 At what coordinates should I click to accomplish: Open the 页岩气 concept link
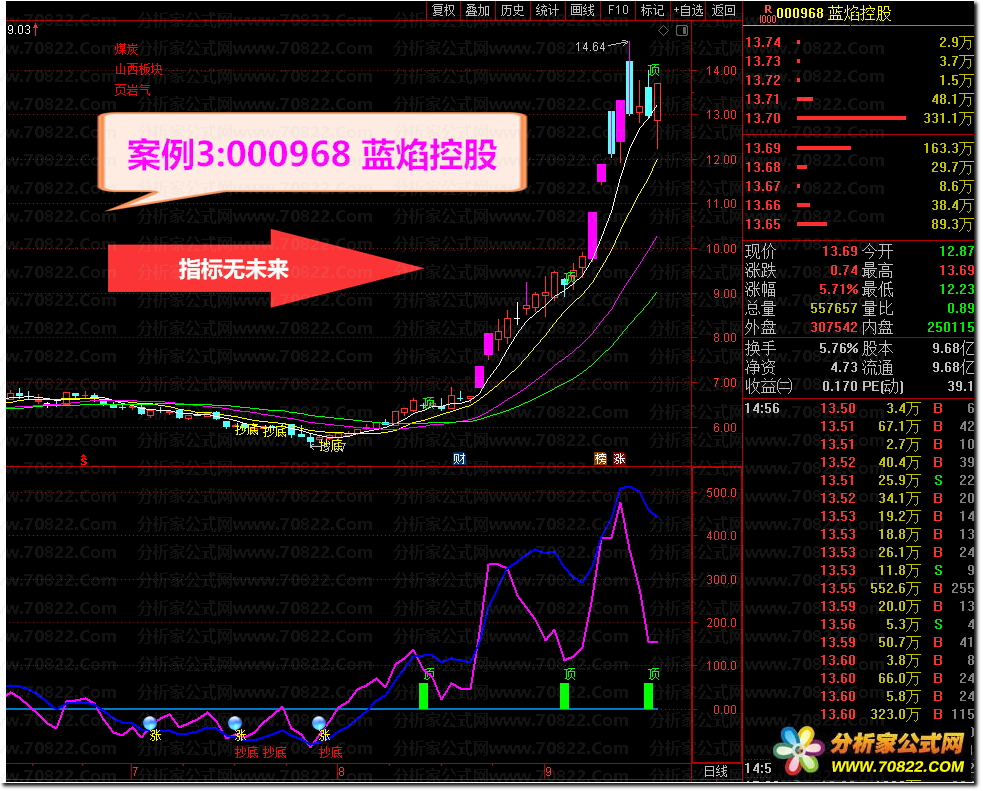(x=132, y=90)
